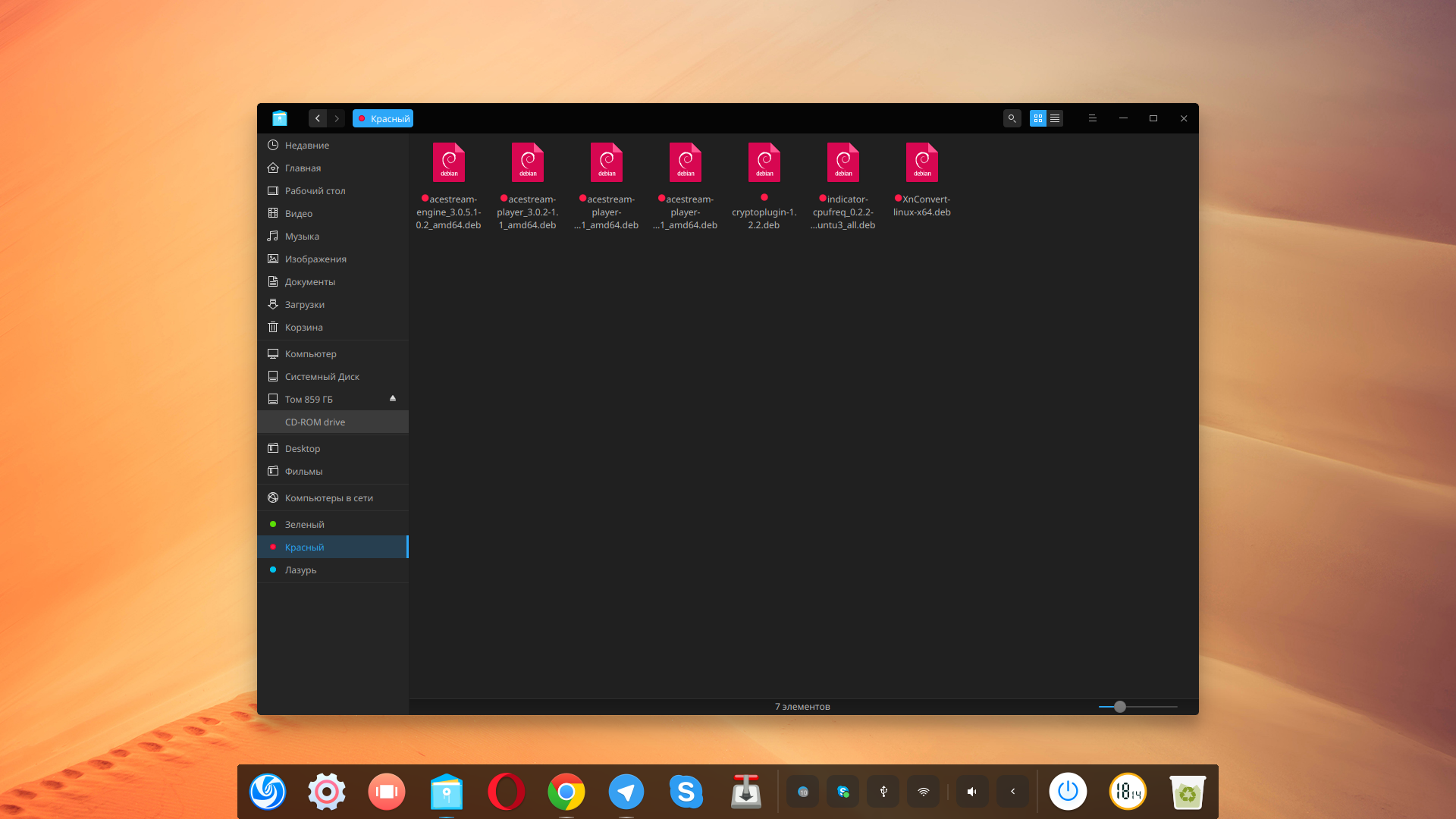This screenshot has width=1456, height=819.
Task: Select the Лазурь tag in the sidebar
Action: [x=300, y=570]
